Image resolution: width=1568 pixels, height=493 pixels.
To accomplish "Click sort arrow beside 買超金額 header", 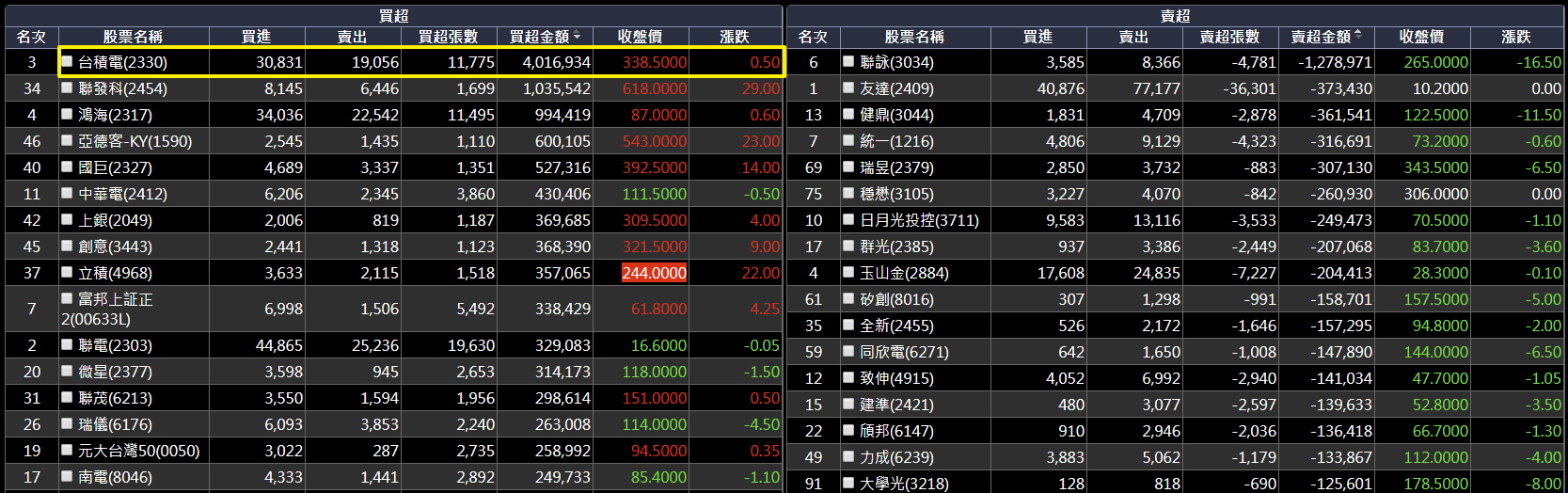I will (577, 37).
